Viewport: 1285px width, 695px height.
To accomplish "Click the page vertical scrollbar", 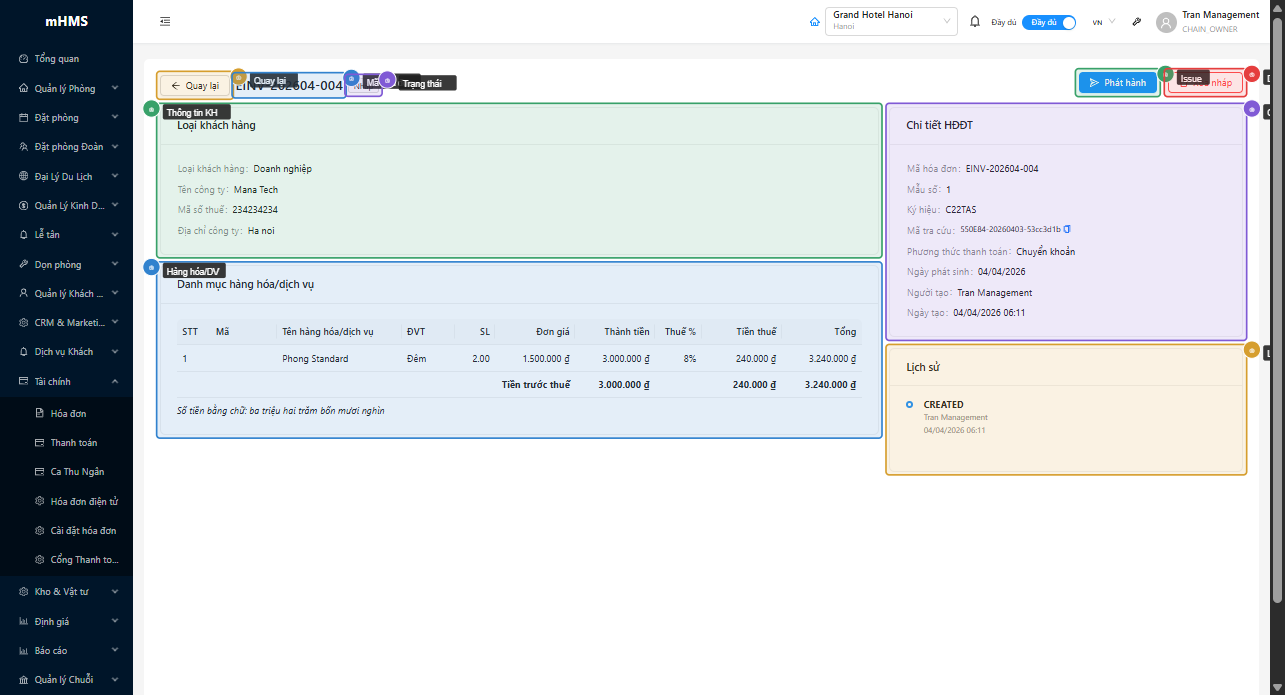I will tap(1277, 300).
